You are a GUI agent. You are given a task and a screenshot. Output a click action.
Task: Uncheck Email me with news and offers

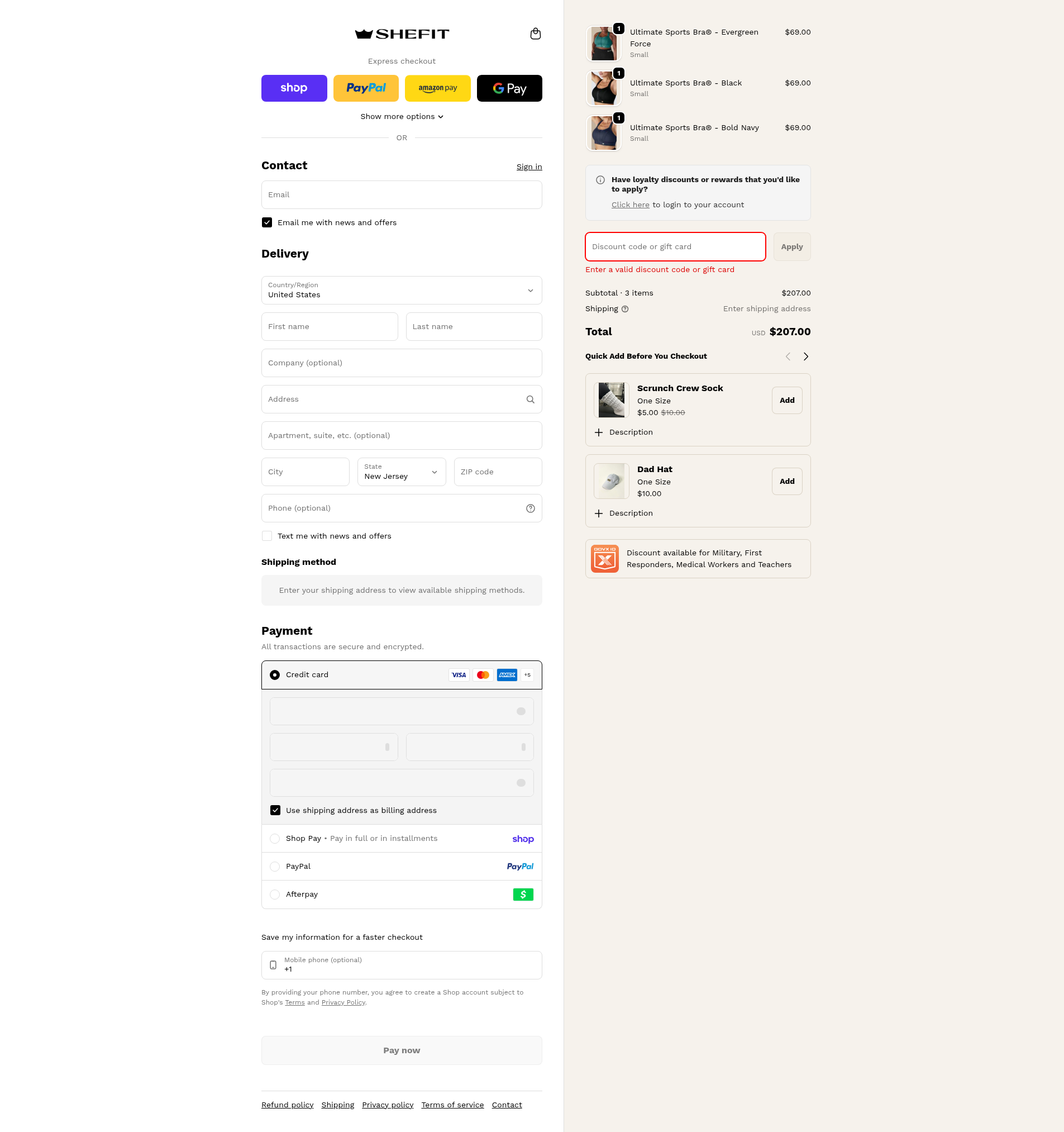click(266, 222)
